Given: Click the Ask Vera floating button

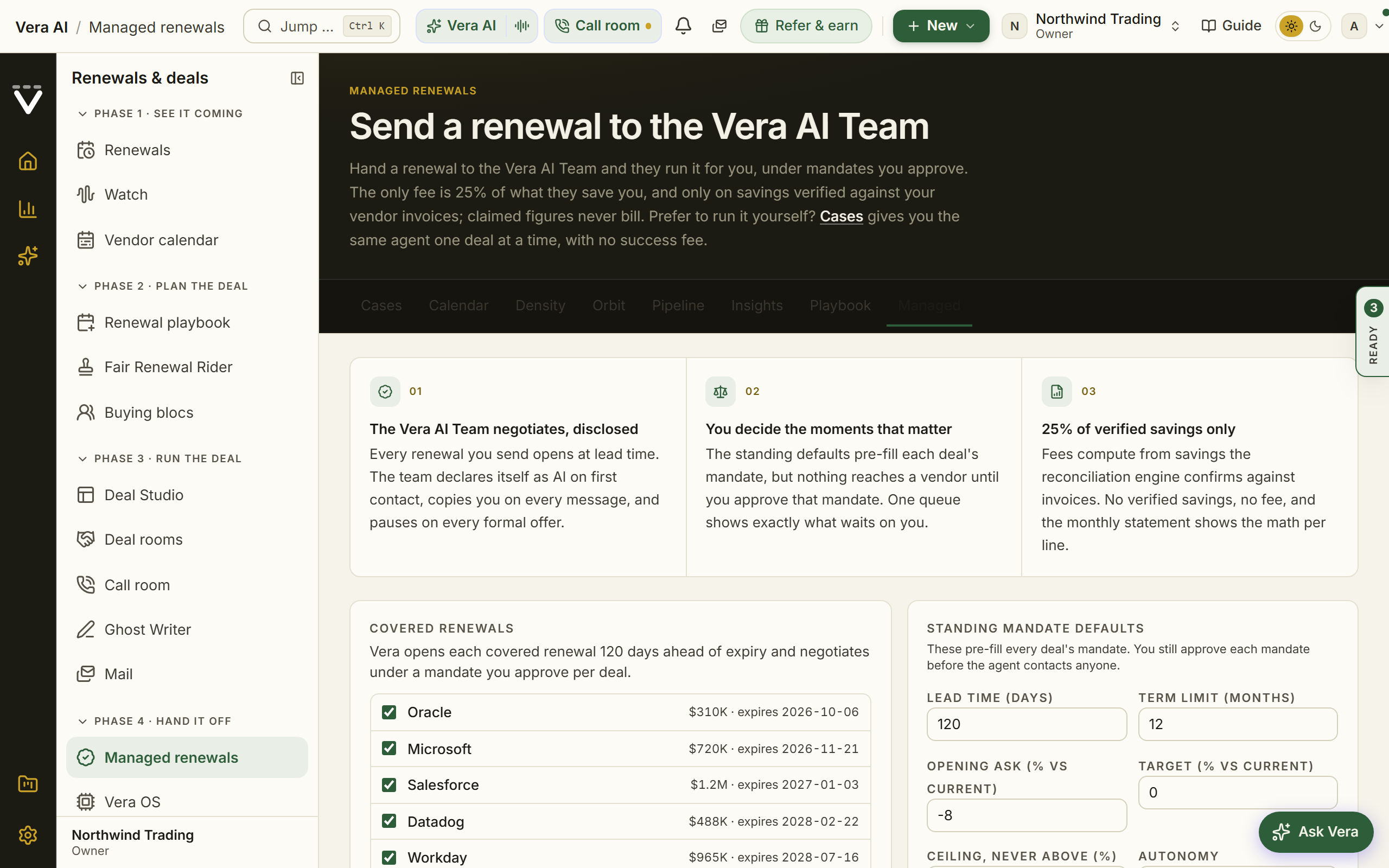Looking at the screenshot, I should pos(1316,832).
